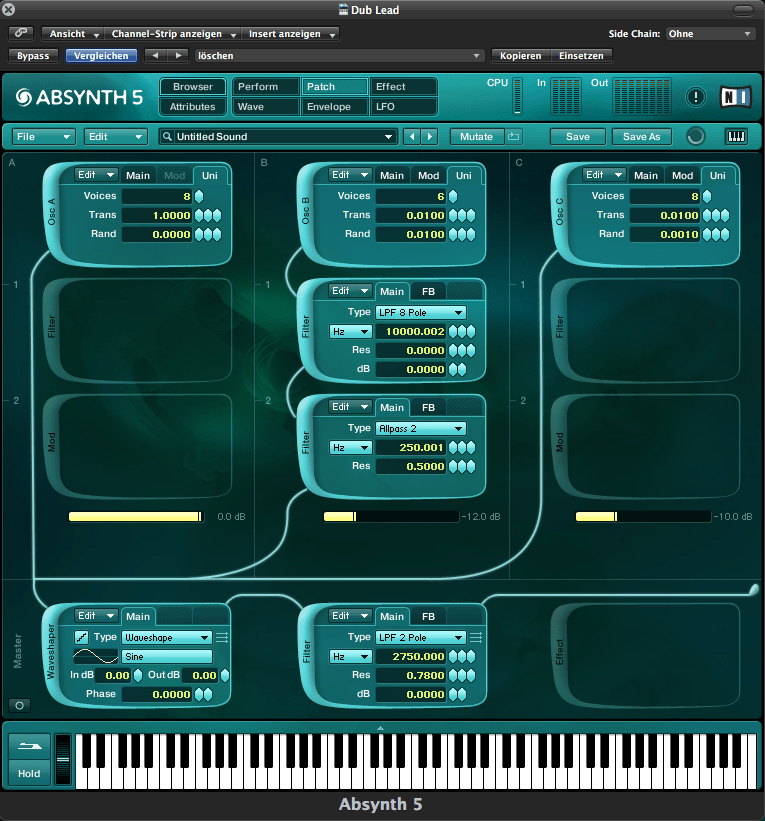Click the sine waveform preview thumbnail
The height and width of the screenshot is (821, 765).
95,656
